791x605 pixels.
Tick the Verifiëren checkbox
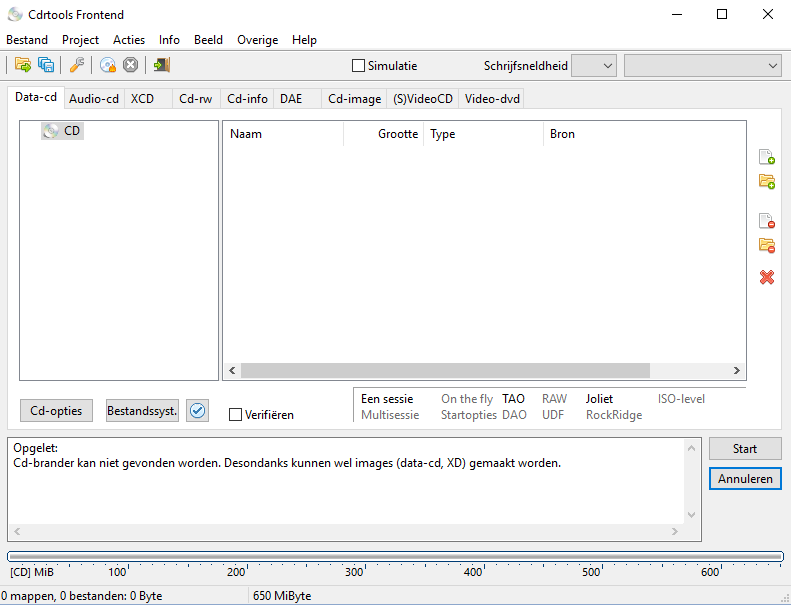point(236,415)
